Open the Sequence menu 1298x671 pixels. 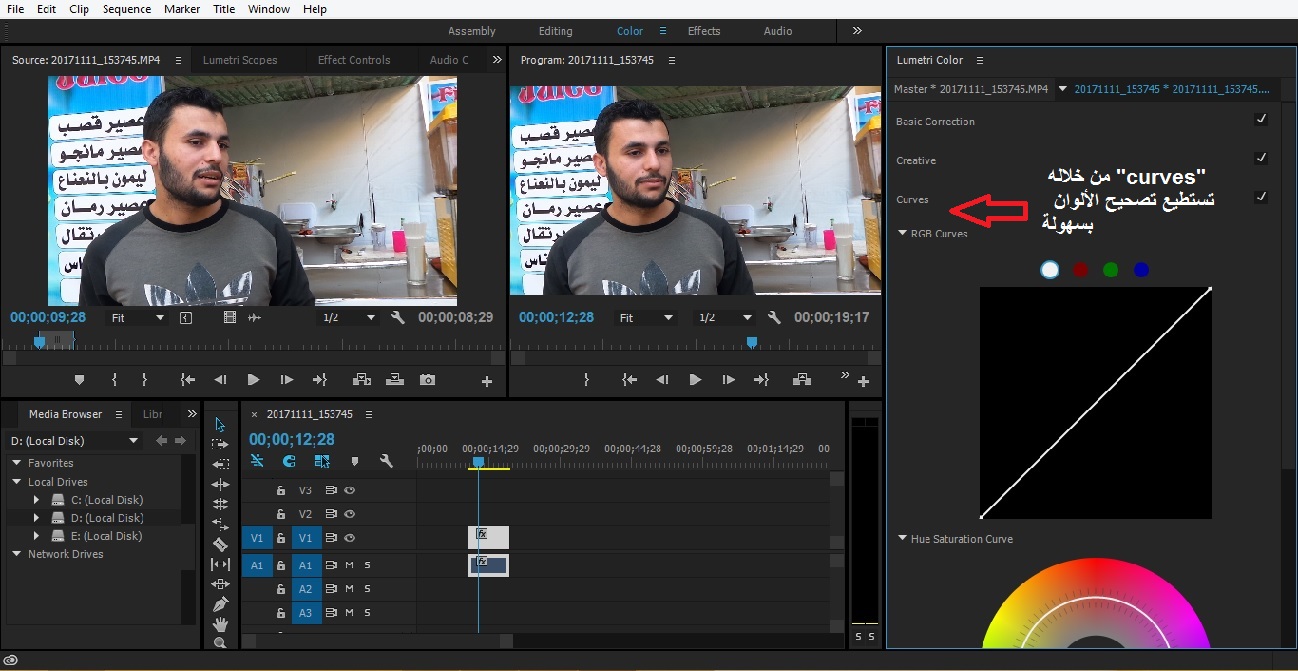(127, 9)
